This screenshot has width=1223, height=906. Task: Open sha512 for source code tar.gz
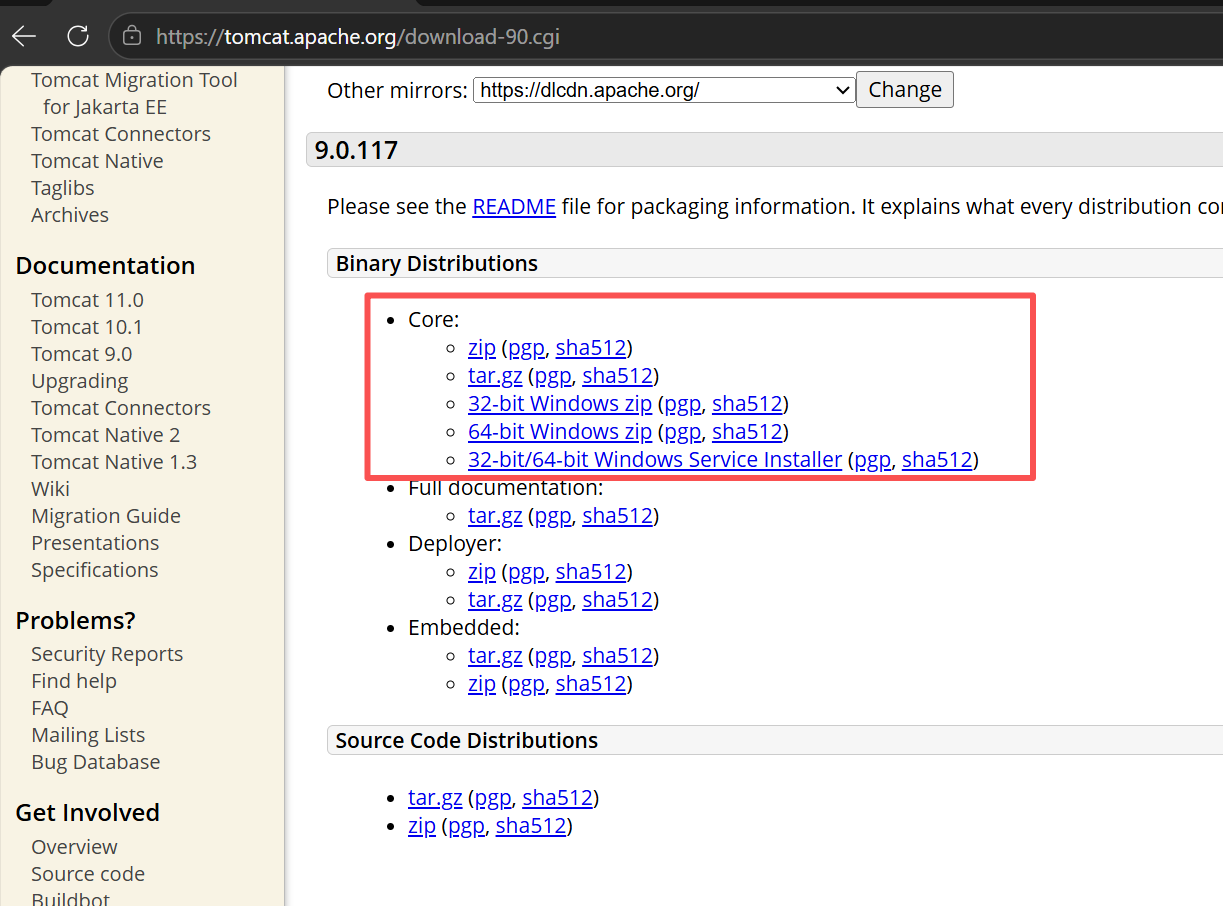click(558, 798)
